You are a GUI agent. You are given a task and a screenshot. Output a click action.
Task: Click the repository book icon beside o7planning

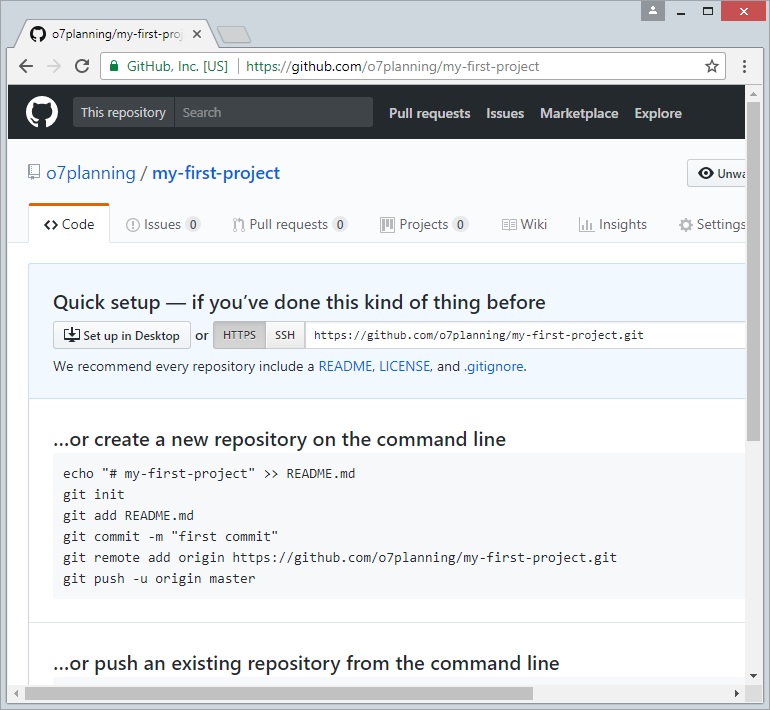coord(33,172)
